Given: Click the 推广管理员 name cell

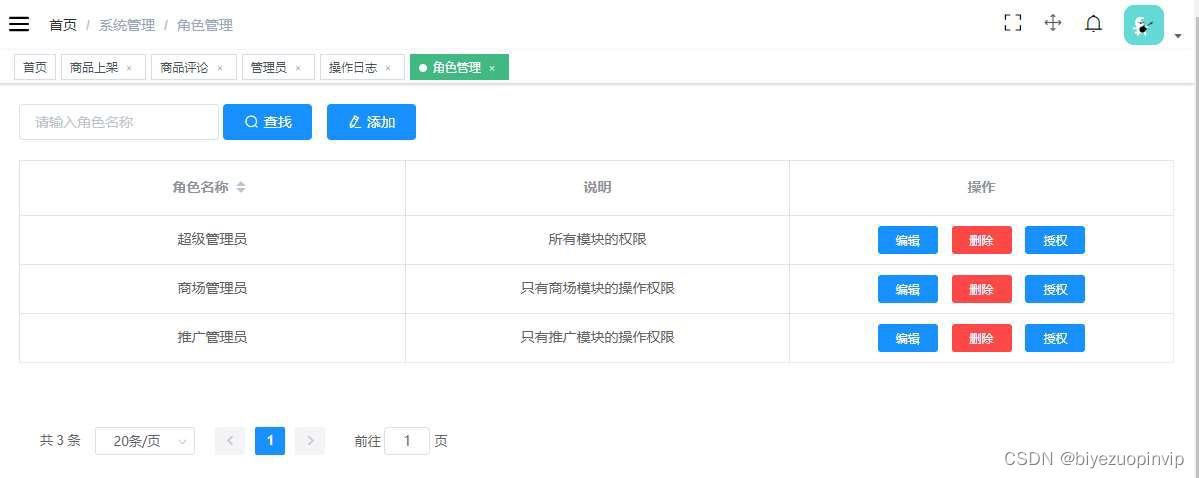Looking at the screenshot, I should (213, 338).
